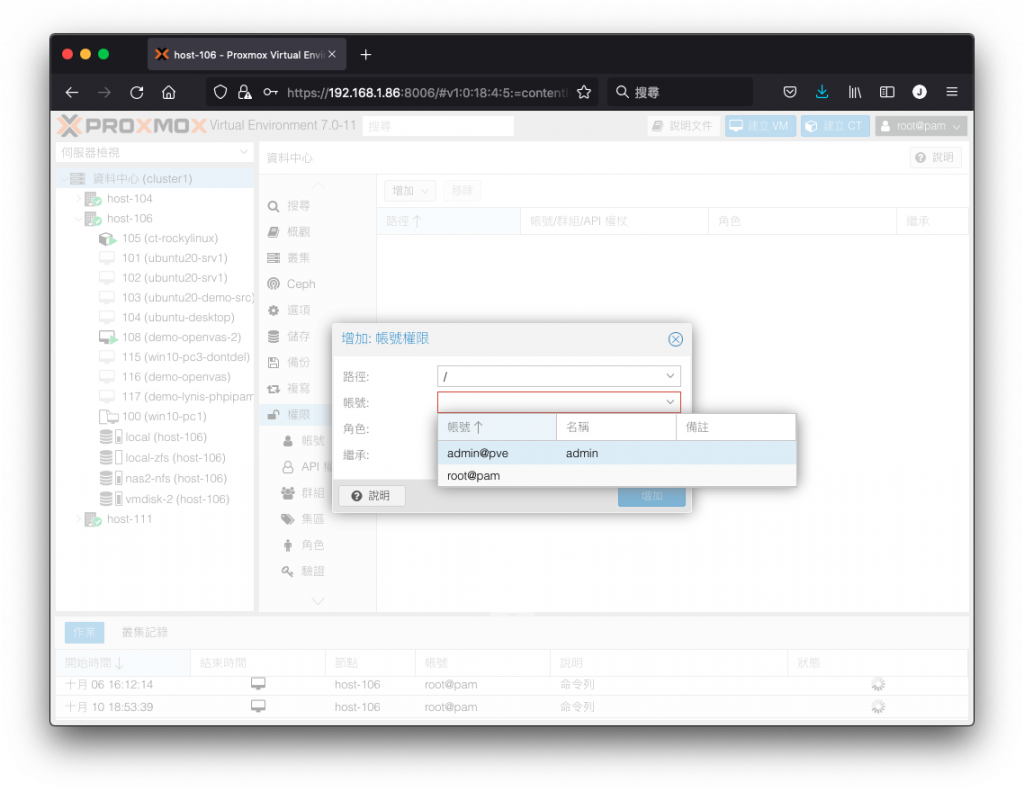Expand the host-104 tree node
Image resolution: width=1024 pixels, height=792 pixels.
pos(78,198)
